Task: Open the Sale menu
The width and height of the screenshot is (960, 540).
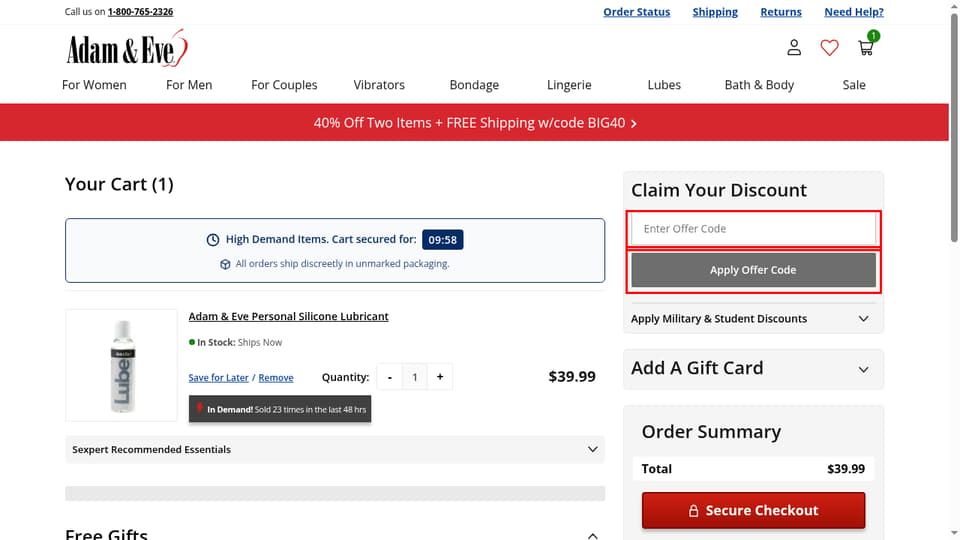Action: 853,85
